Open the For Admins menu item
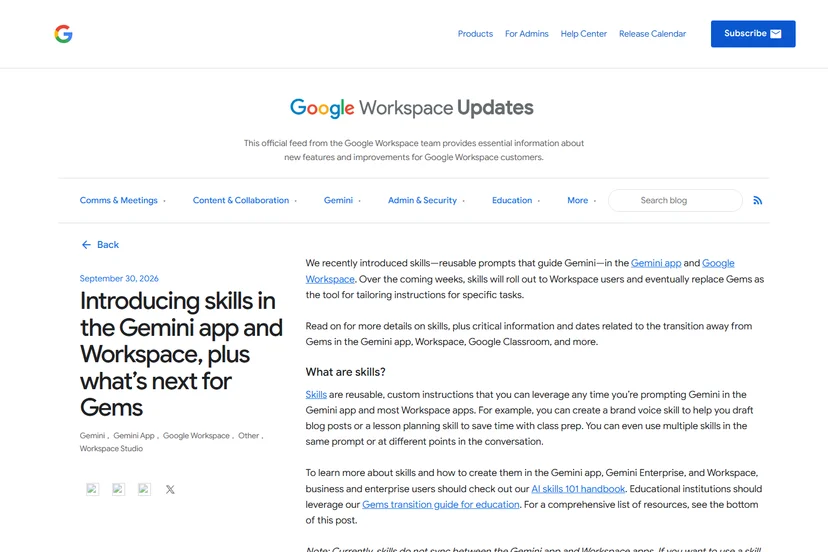Image resolution: width=828 pixels, height=552 pixels. coord(526,34)
